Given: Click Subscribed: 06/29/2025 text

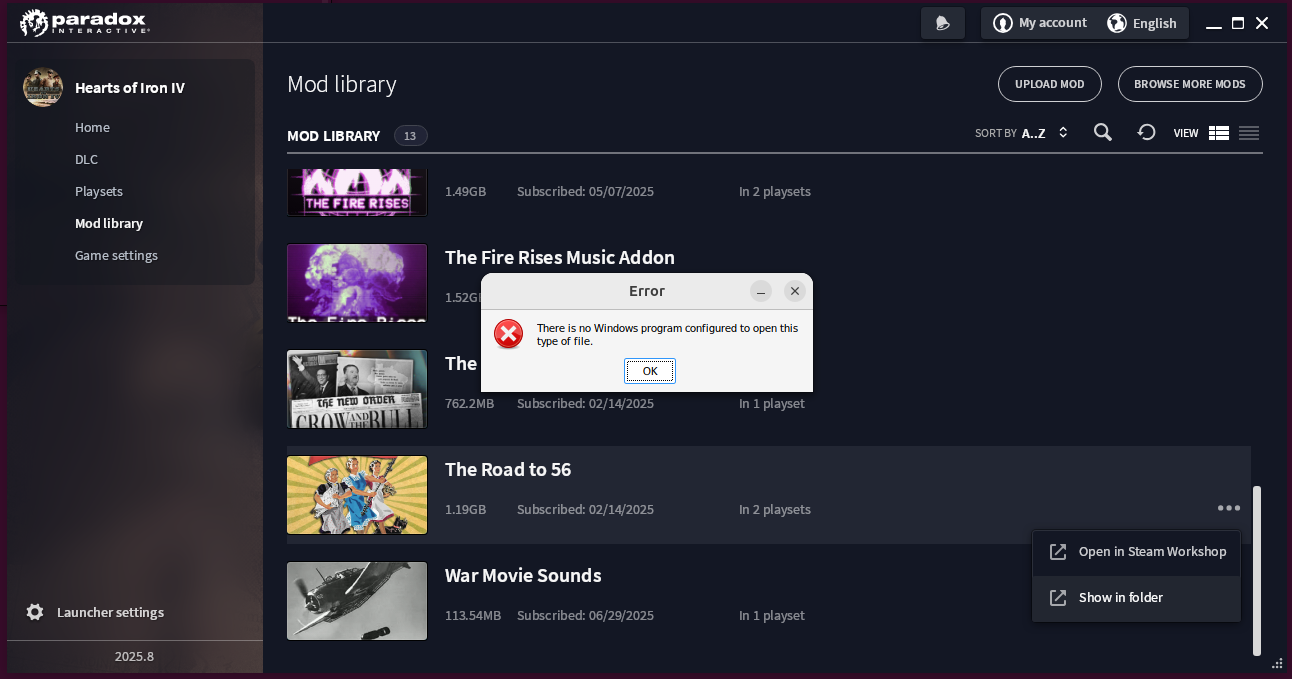Looking at the screenshot, I should click(x=585, y=615).
